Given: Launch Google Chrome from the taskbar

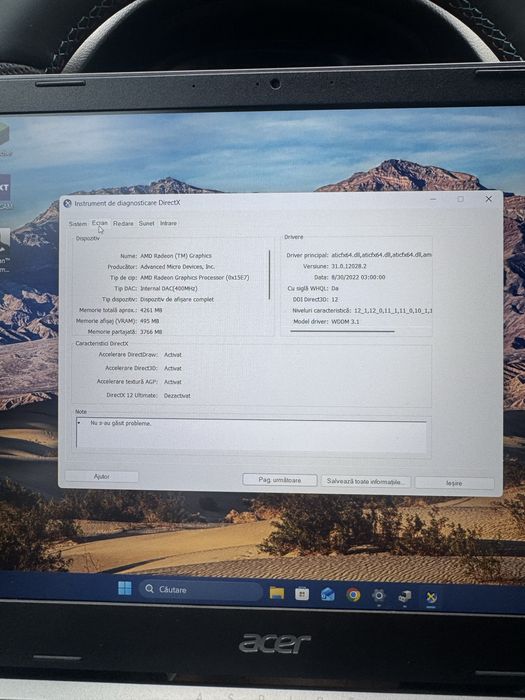Looking at the screenshot, I should click(x=353, y=595).
